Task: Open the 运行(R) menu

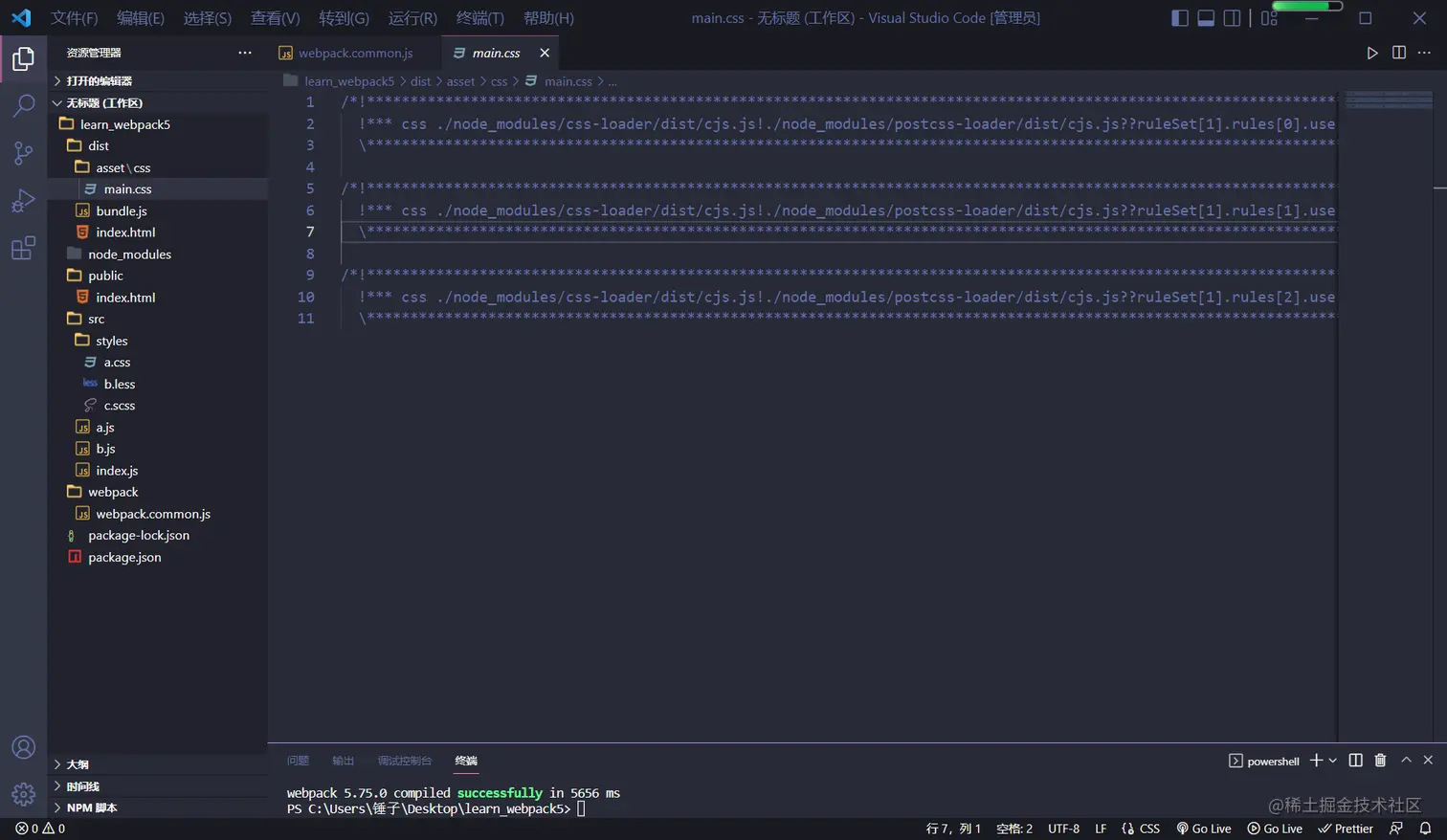Action: pos(412,18)
